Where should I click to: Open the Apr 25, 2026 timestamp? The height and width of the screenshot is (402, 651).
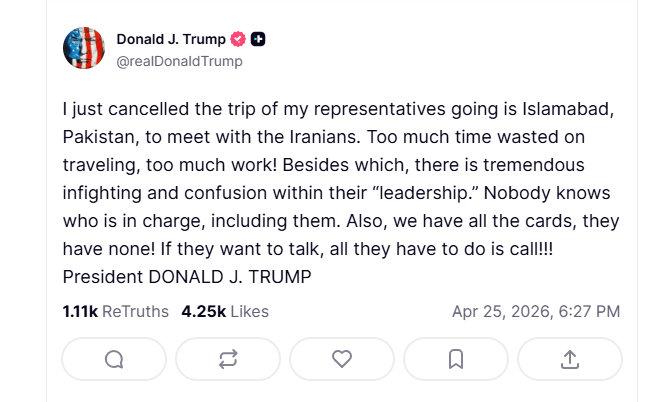point(535,311)
